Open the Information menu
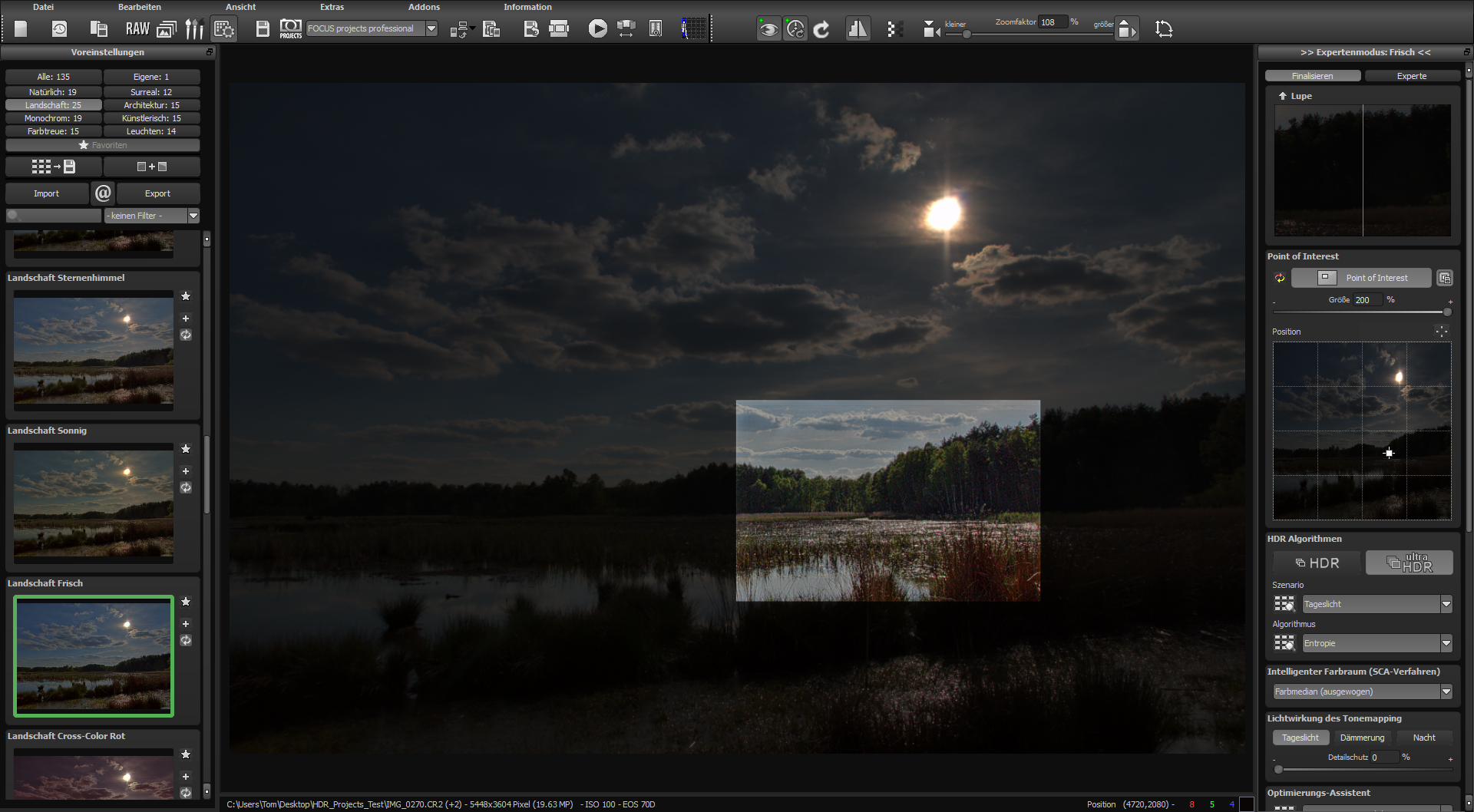The width and height of the screenshot is (1474, 812). [x=528, y=7]
